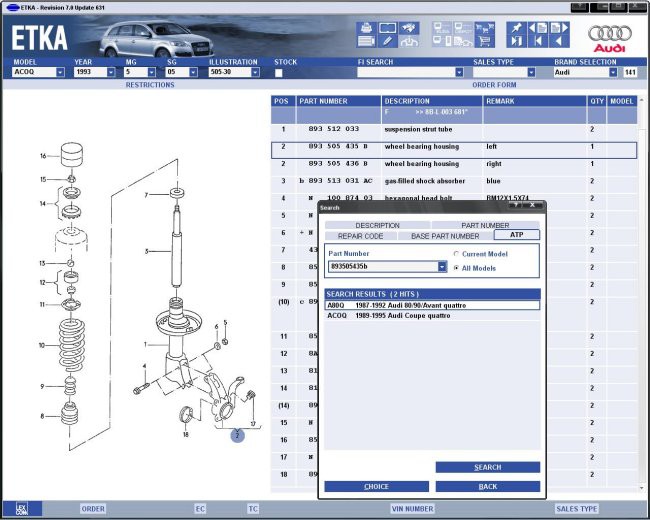
Task: Click the monitor and phone device icon
Action: tap(442, 41)
